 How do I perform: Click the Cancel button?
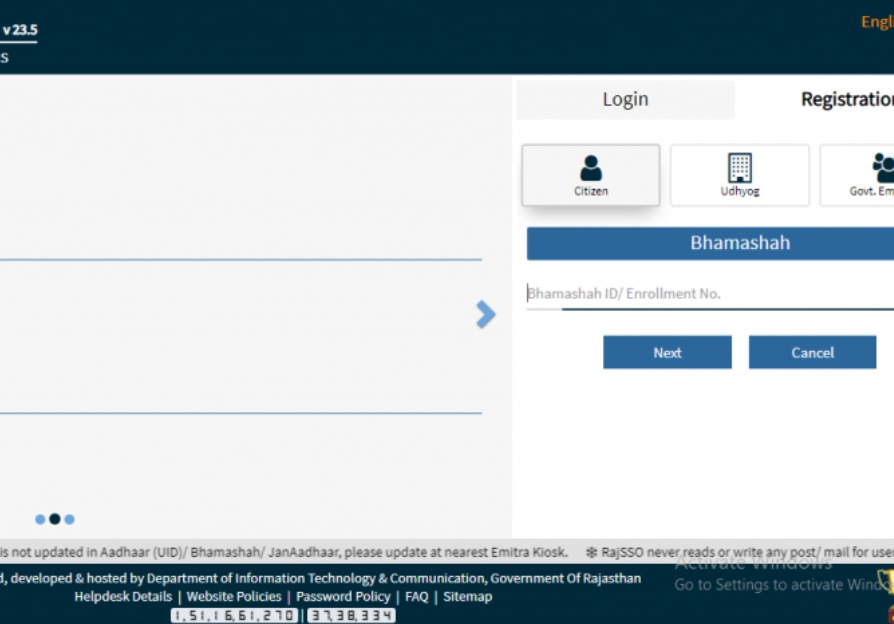click(x=812, y=352)
